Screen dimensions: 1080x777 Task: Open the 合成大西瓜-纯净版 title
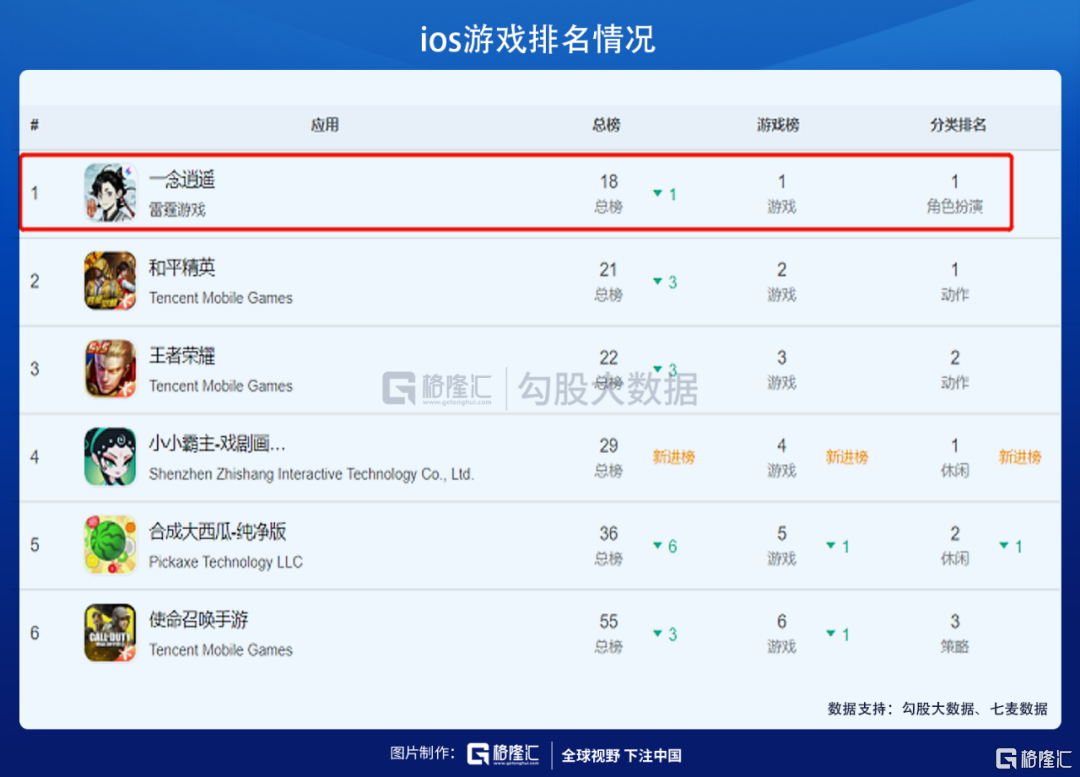[x=218, y=532]
